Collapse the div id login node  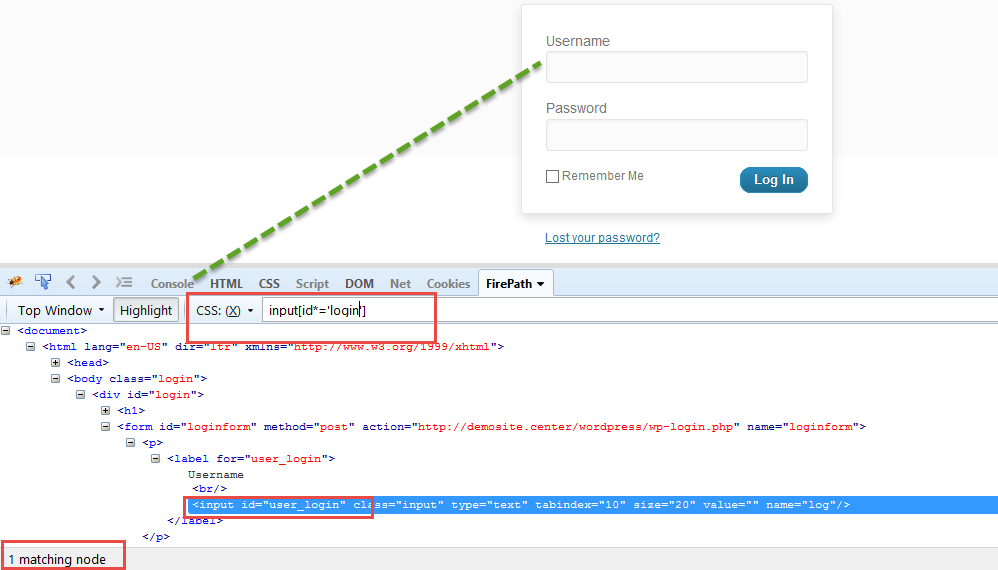pyautogui.click(x=81, y=394)
